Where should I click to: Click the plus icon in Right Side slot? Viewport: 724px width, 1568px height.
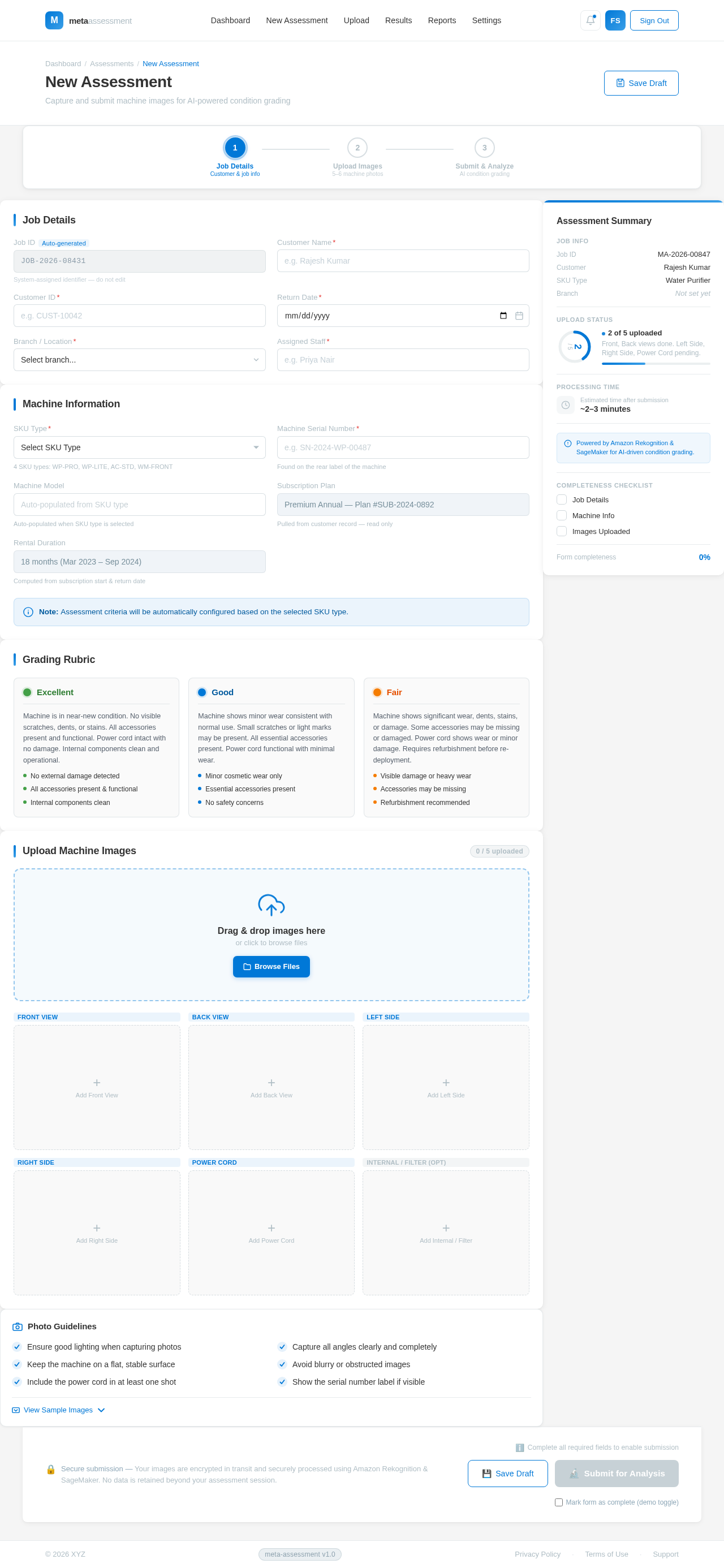tap(97, 1227)
